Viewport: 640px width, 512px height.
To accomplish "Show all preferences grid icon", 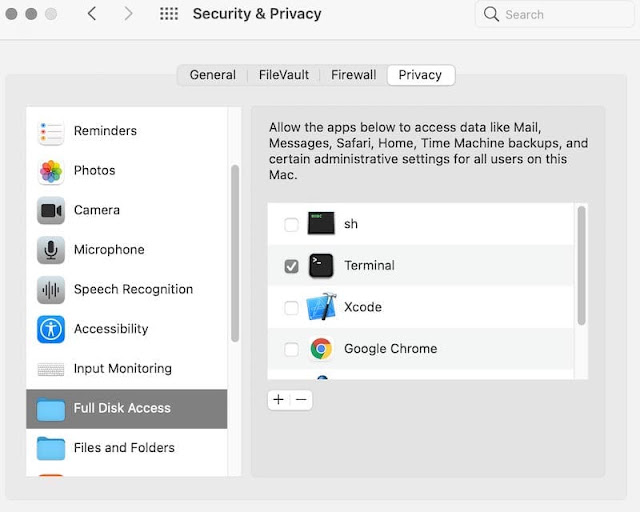I will click(169, 14).
